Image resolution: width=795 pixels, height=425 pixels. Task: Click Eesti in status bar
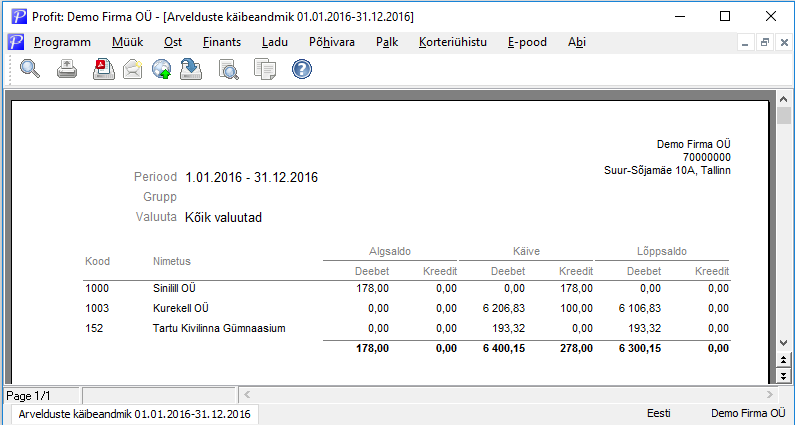[659, 413]
